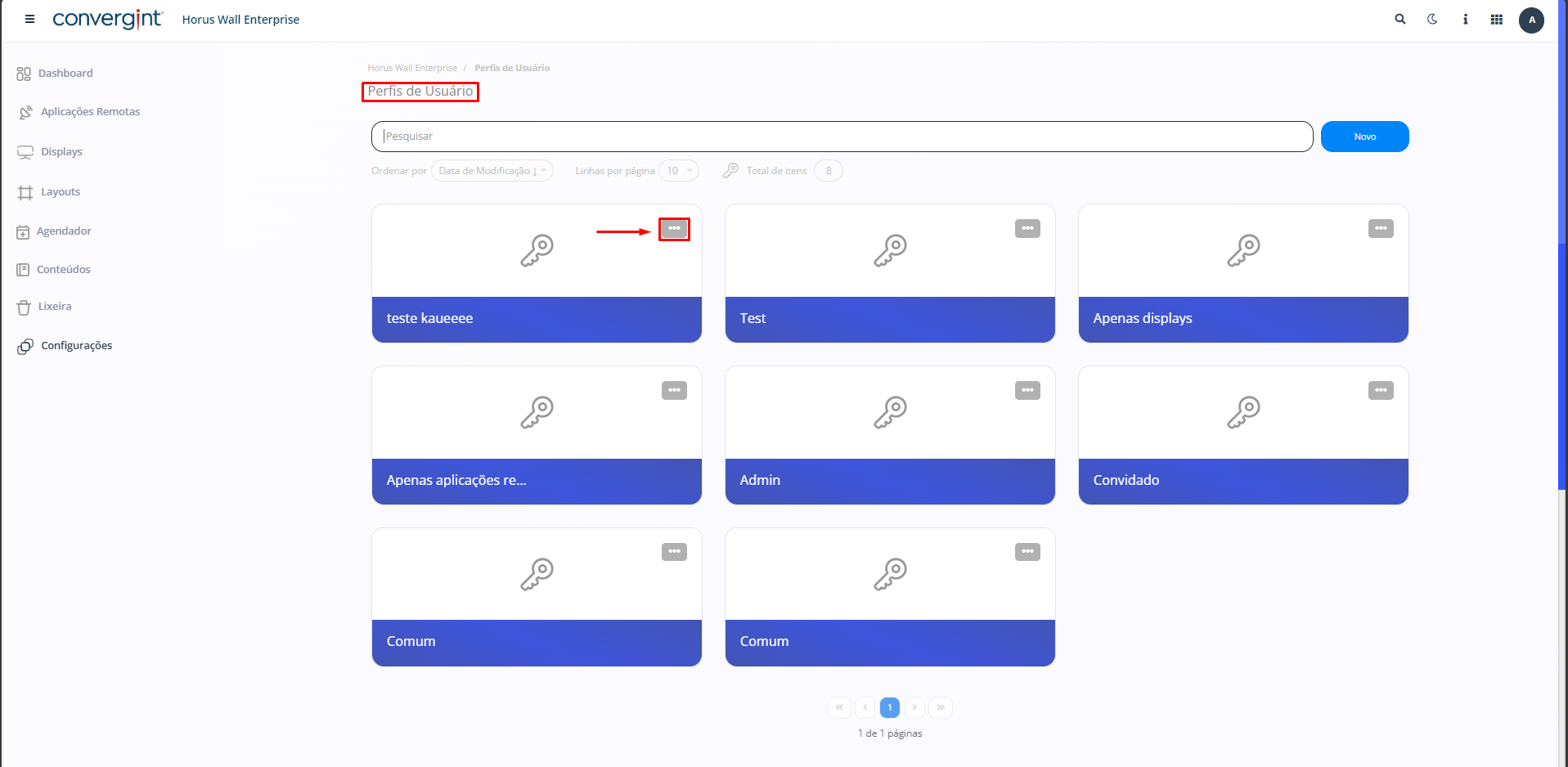Open the apps grid icon
Image resolution: width=1568 pixels, height=767 pixels.
[1496, 19]
